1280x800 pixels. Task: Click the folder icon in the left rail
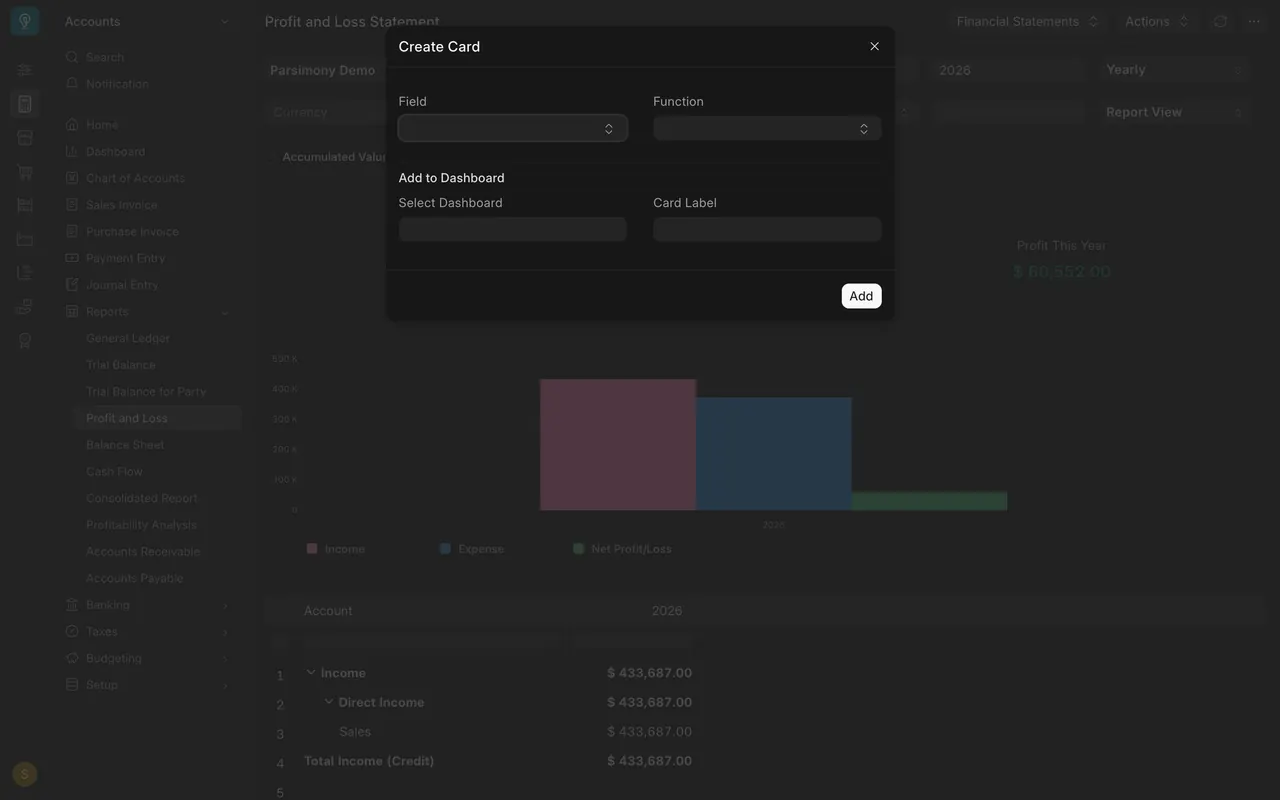(25, 239)
